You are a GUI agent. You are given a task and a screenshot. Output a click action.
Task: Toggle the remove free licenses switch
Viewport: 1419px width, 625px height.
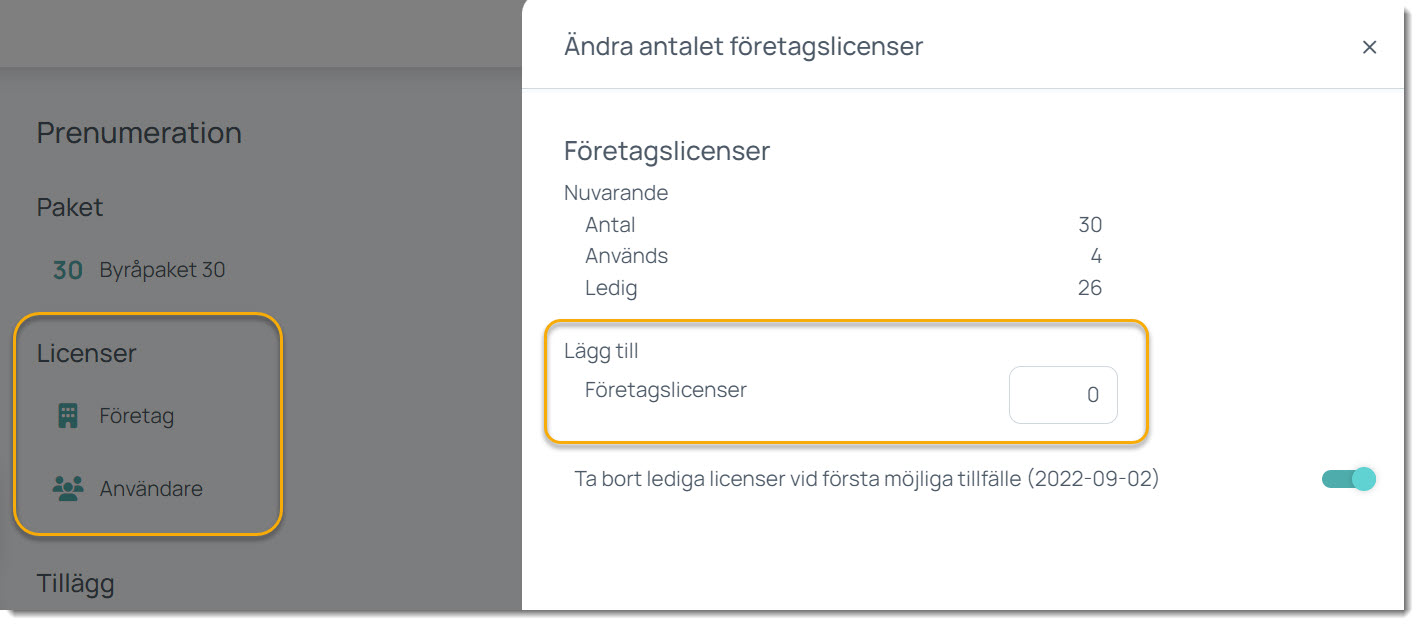(1348, 479)
